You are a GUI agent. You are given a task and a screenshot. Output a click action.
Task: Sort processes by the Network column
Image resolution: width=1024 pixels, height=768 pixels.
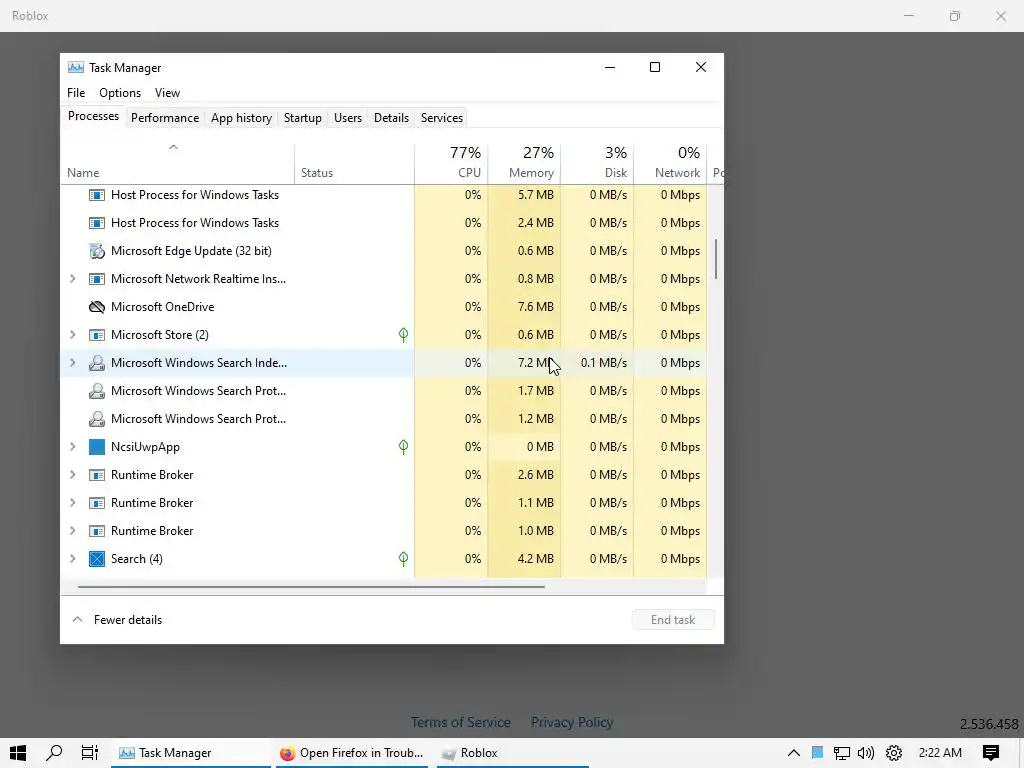click(x=671, y=163)
